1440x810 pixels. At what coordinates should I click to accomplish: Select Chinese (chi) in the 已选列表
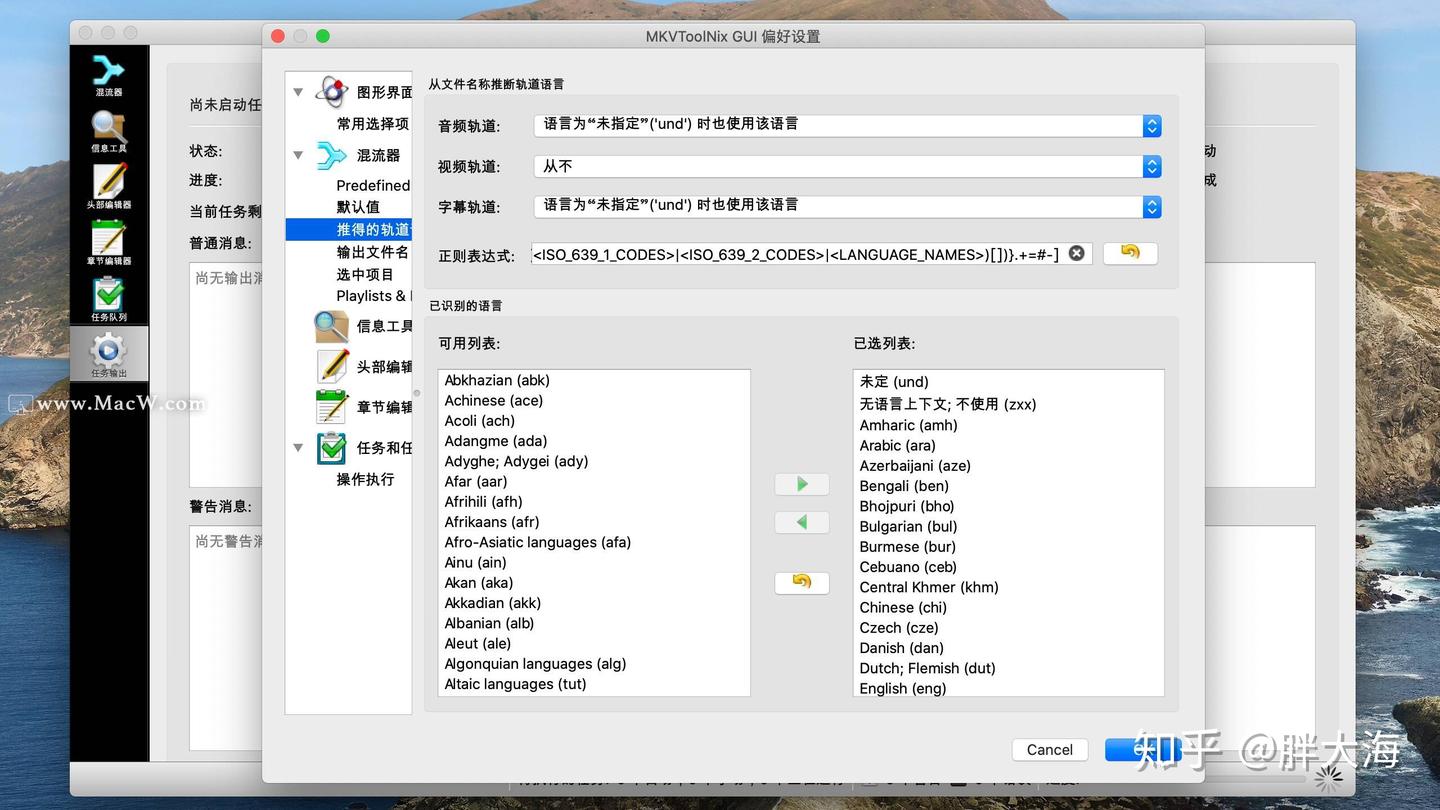click(x=903, y=607)
